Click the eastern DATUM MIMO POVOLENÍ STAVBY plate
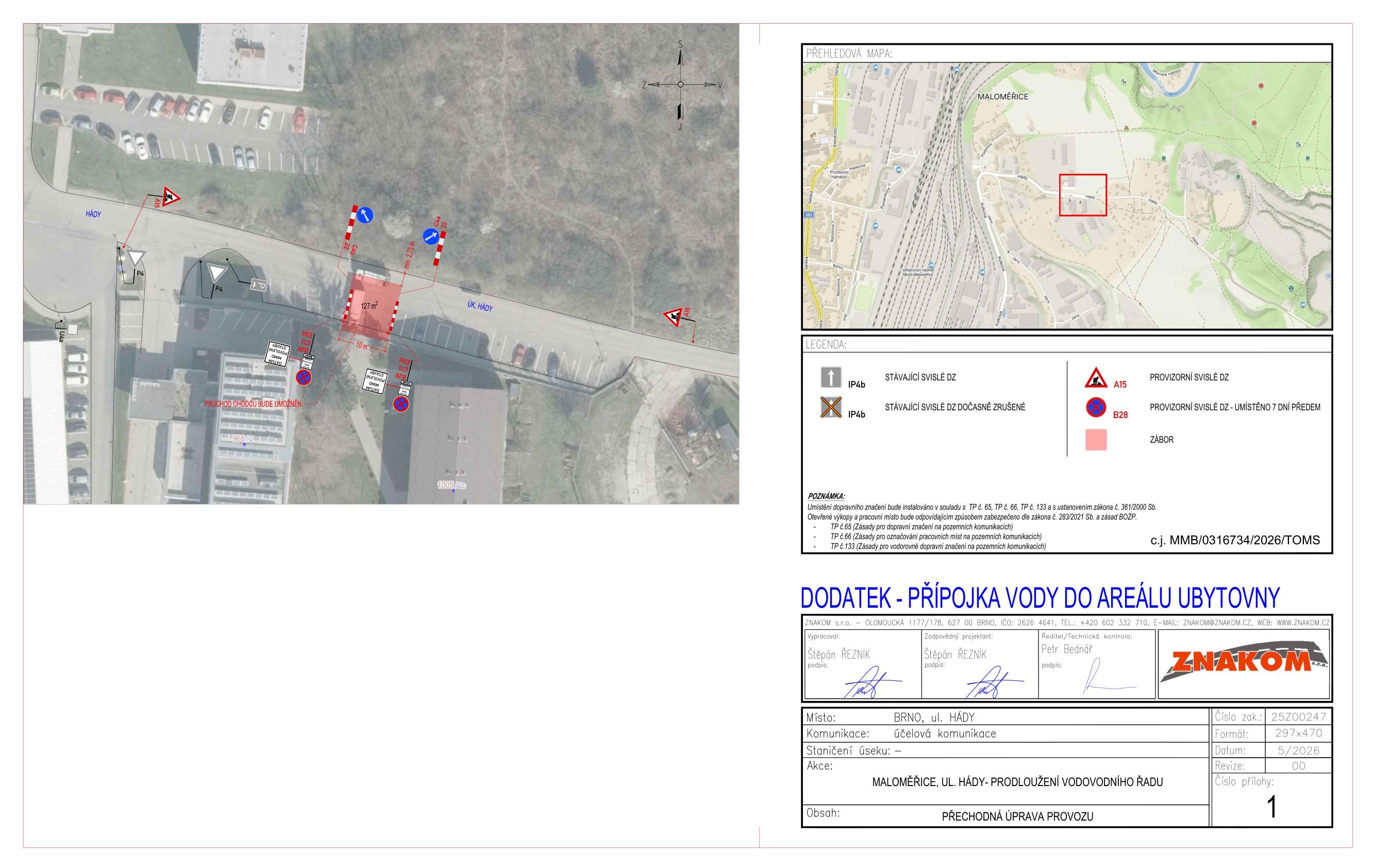The image size is (1373, 868). [375, 380]
